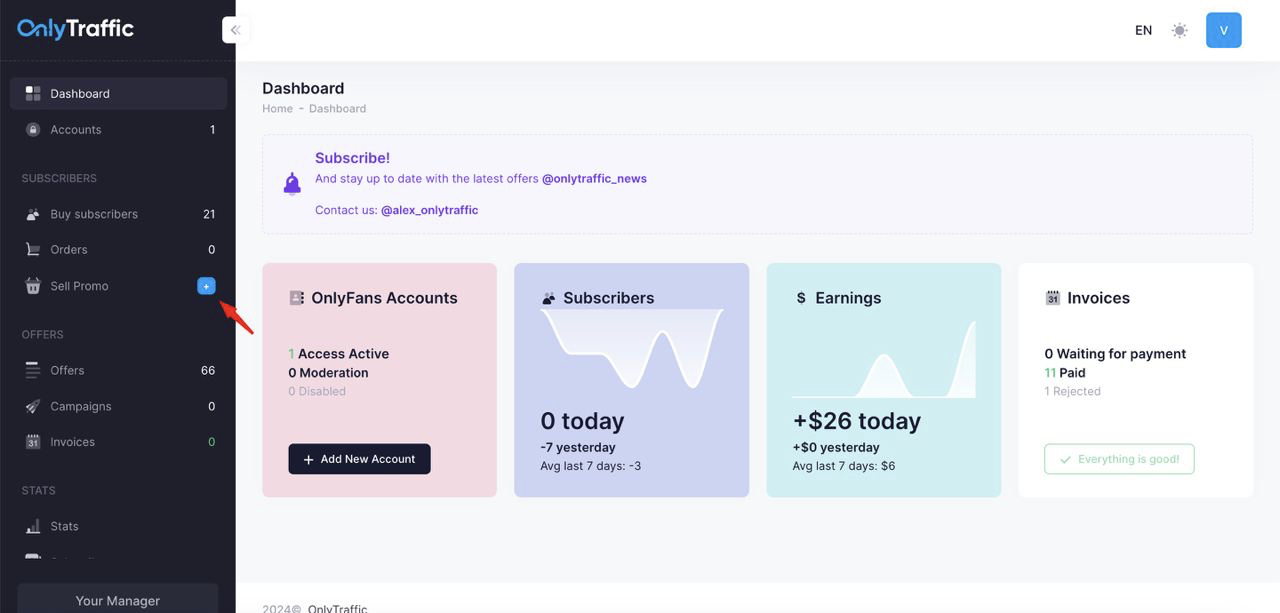Click the Buy subscribers people icon
This screenshot has width=1280, height=613.
click(33, 214)
